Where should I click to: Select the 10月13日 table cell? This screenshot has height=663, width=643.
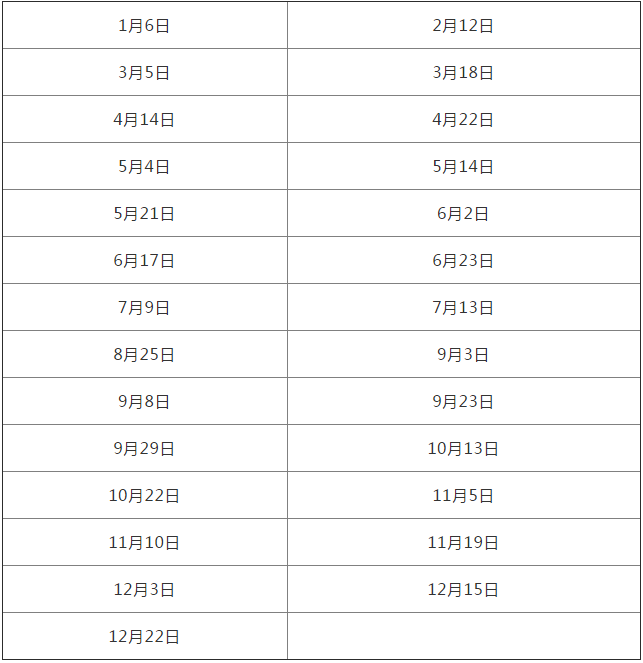coord(464,448)
